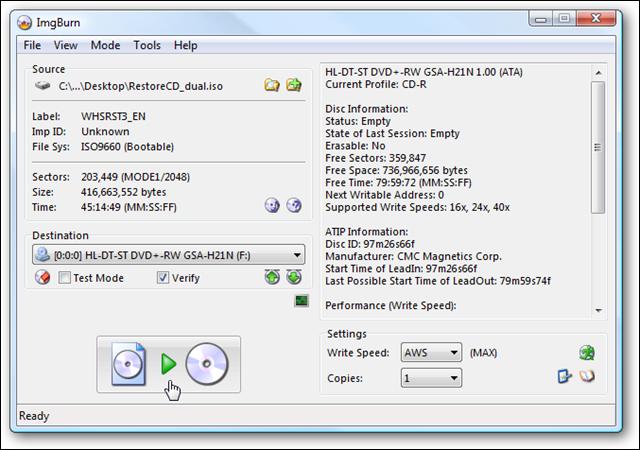Enable the Test Mode checkbox

(65, 278)
